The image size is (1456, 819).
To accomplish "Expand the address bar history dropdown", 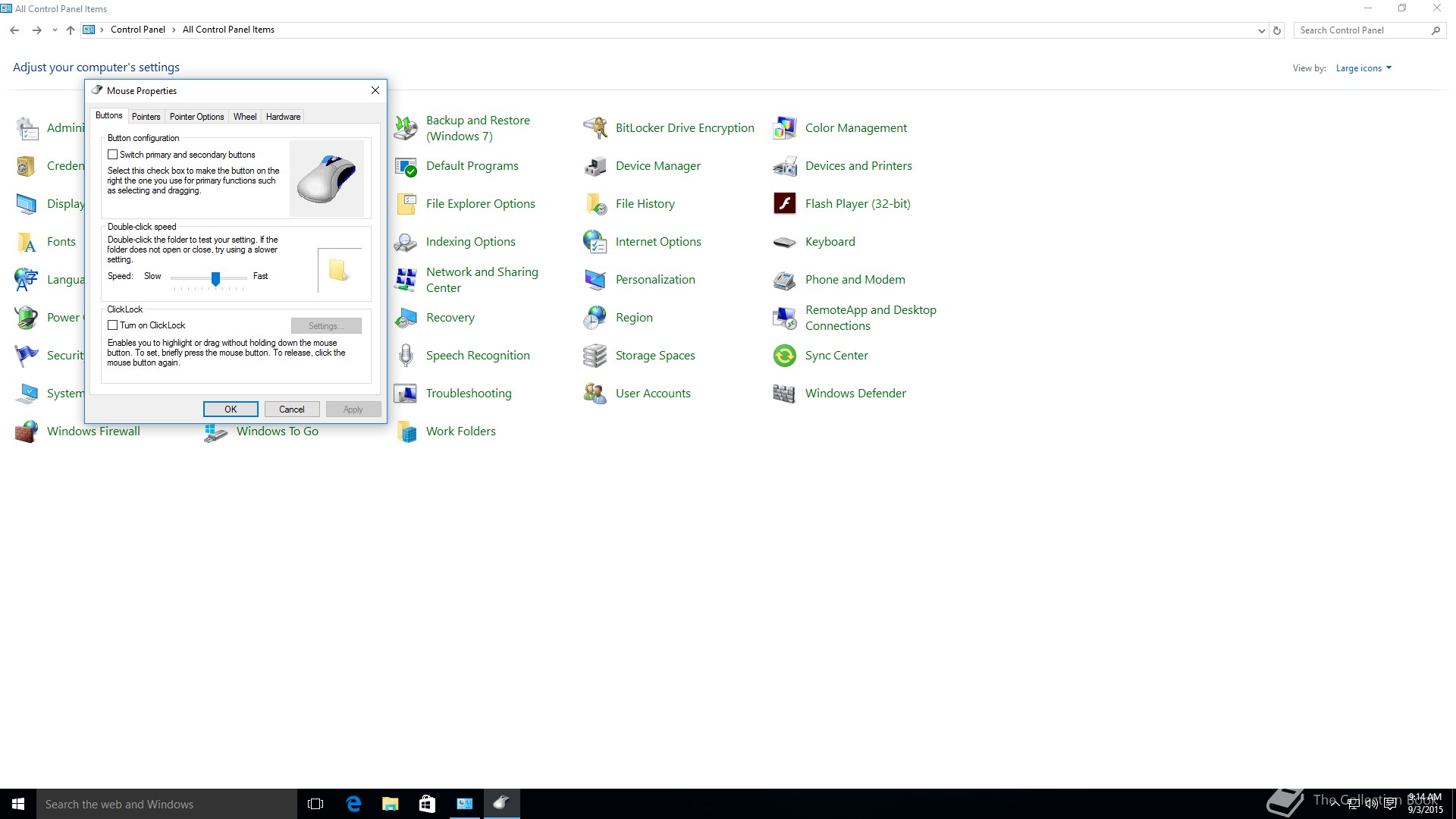I will click(x=1261, y=31).
